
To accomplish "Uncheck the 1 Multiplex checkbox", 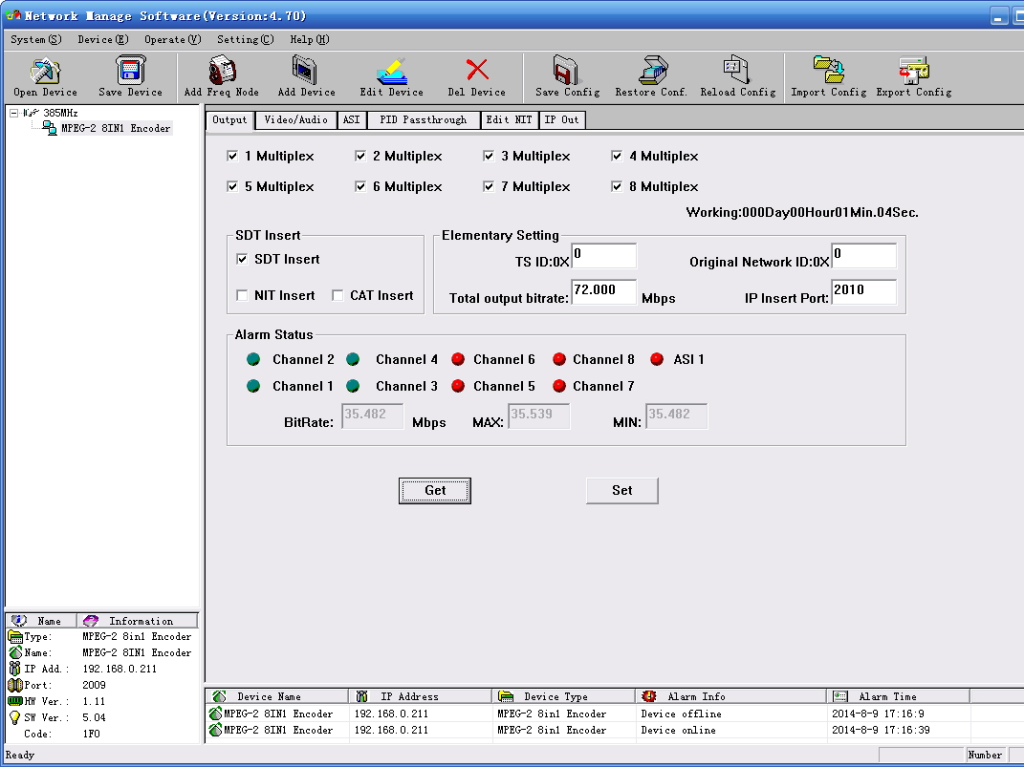I will pos(232,155).
